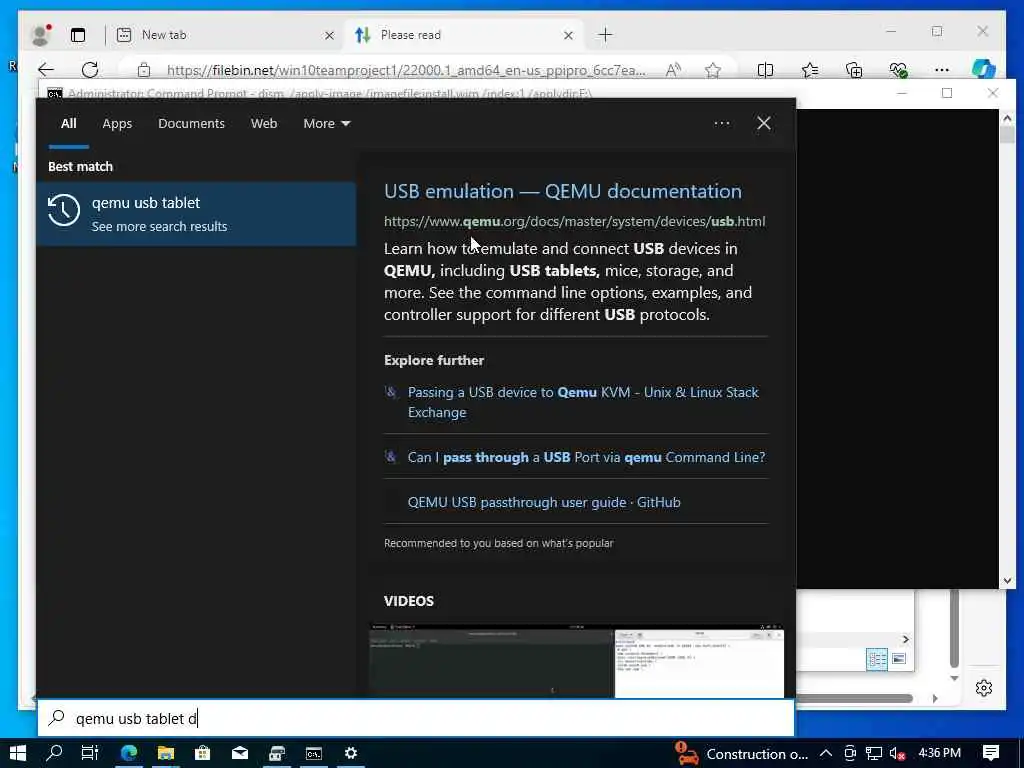Open the Edge page settings gear
The width and height of the screenshot is (1024, 768).
click(984, 688)
